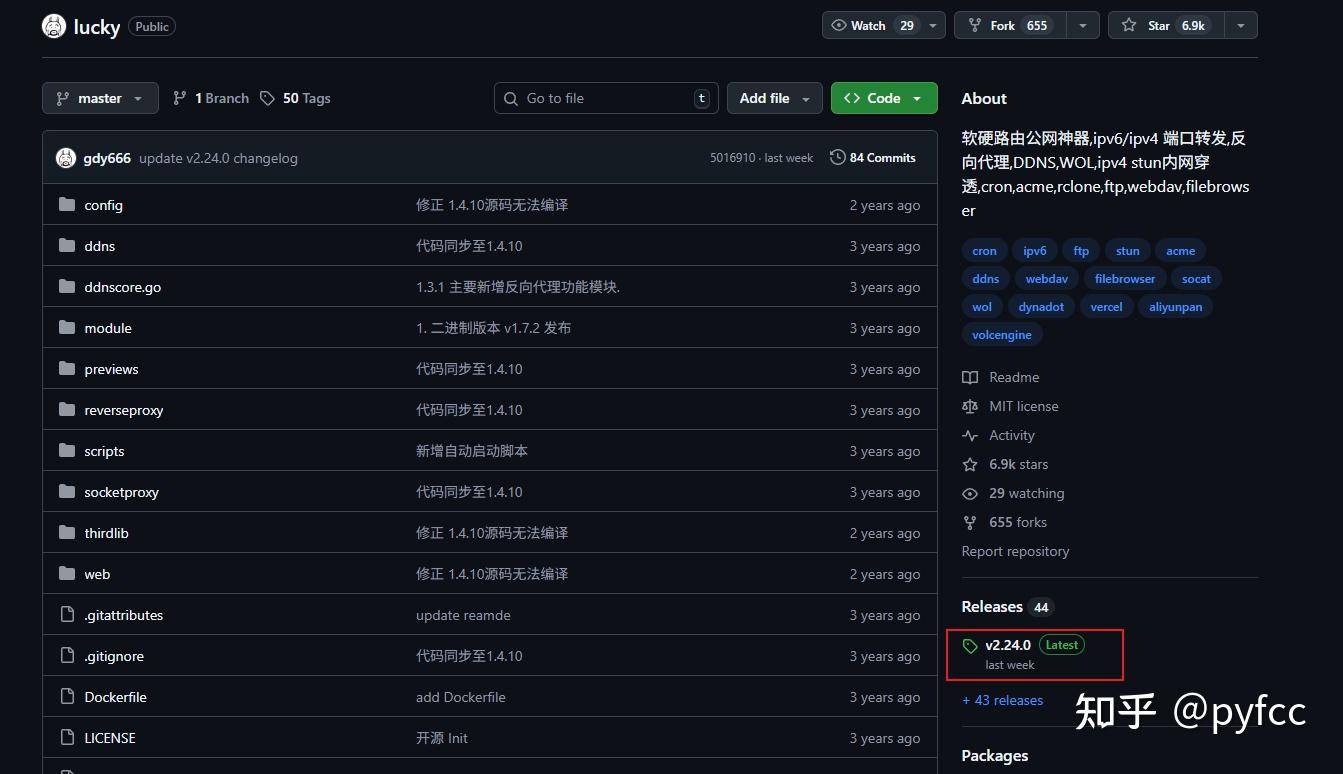Click the Activity pulse icon

click(970, 435)
